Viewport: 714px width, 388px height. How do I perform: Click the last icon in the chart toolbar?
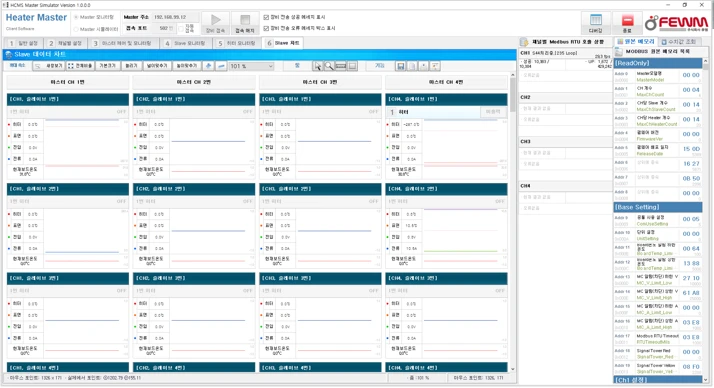click(435, 66)
